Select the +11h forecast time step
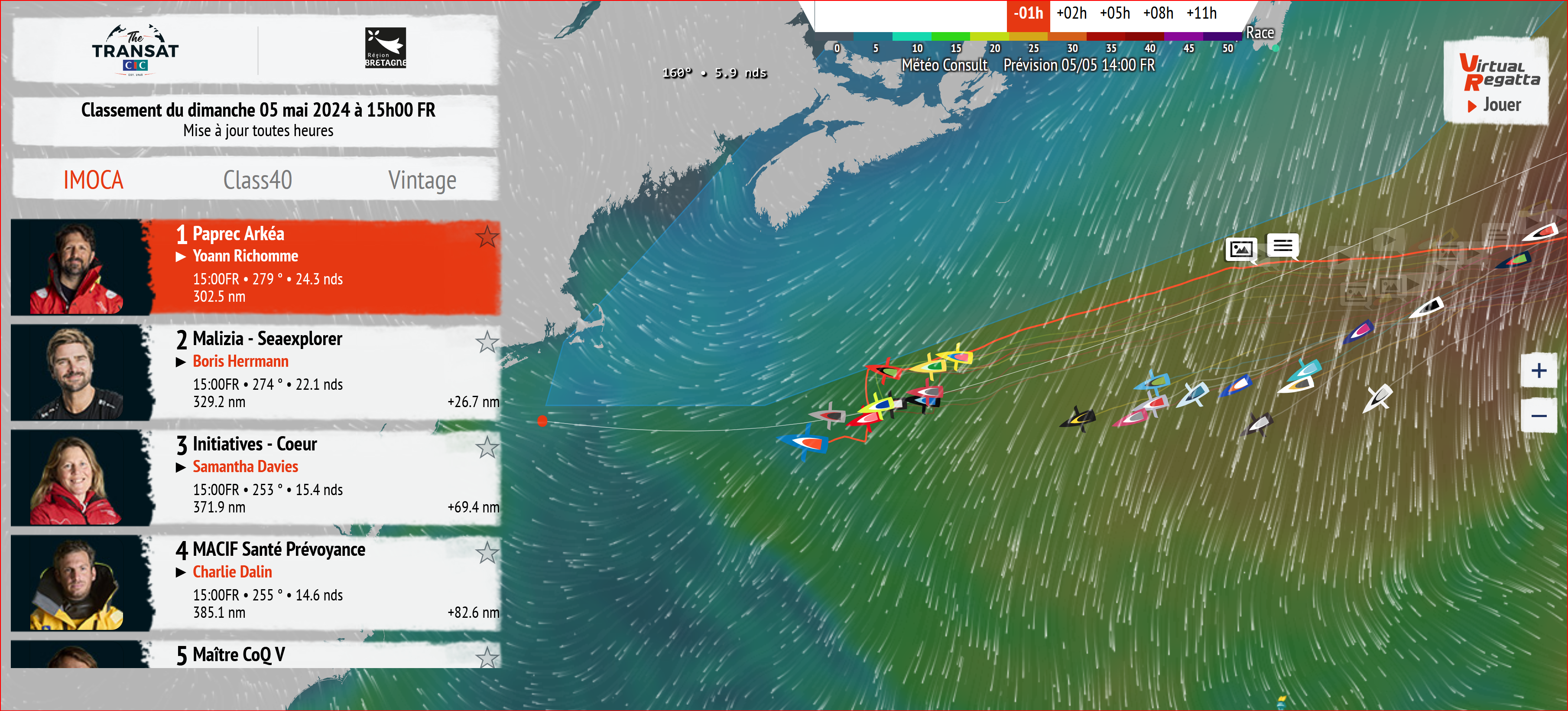 coord(1201,13)
